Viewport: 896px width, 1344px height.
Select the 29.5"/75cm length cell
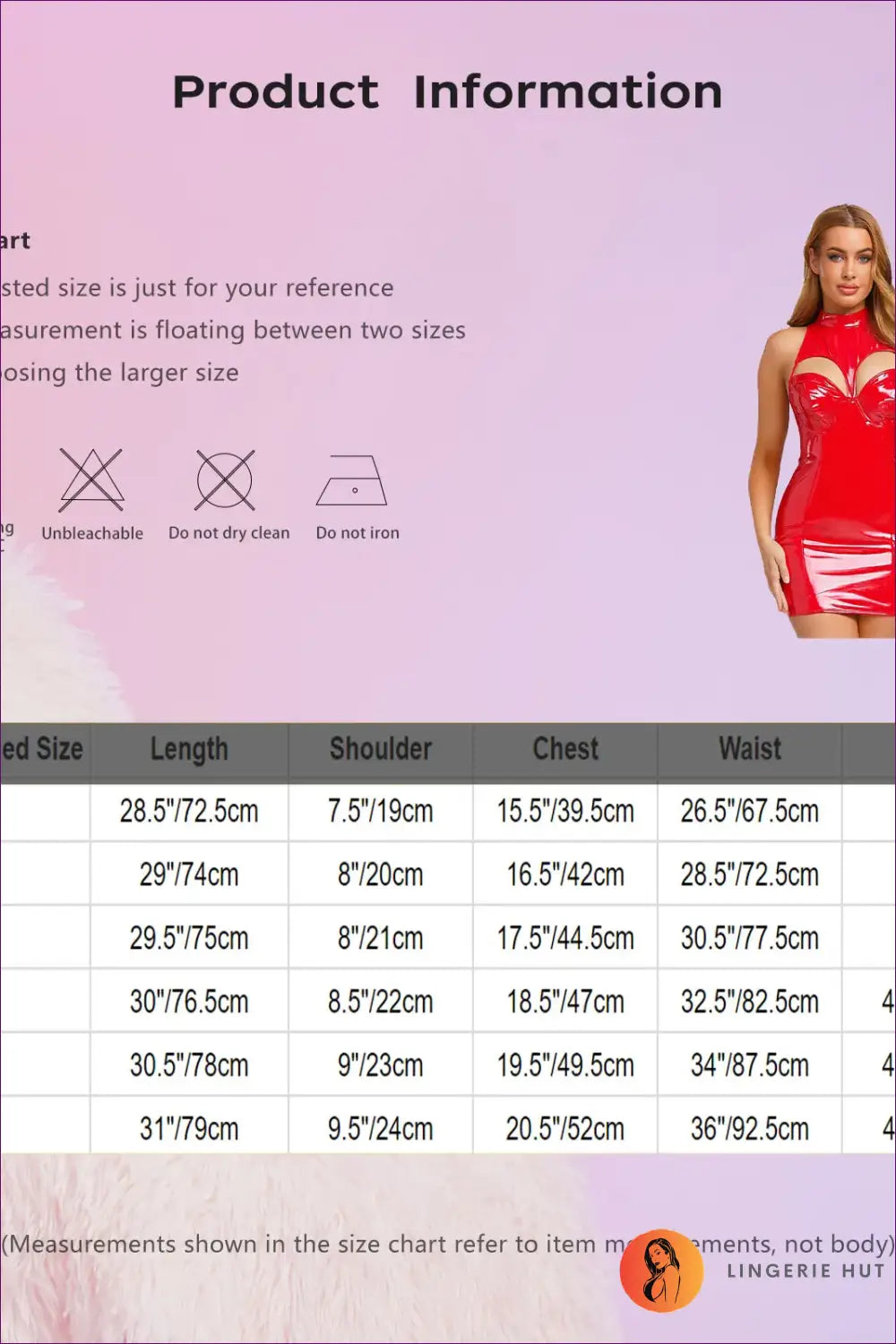click(189, 938)
